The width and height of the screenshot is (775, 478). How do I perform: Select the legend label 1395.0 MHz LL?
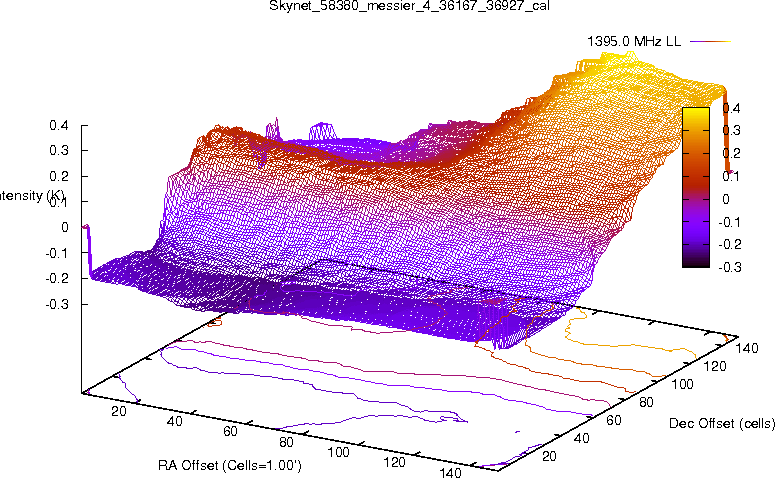[x=634, y=42]
